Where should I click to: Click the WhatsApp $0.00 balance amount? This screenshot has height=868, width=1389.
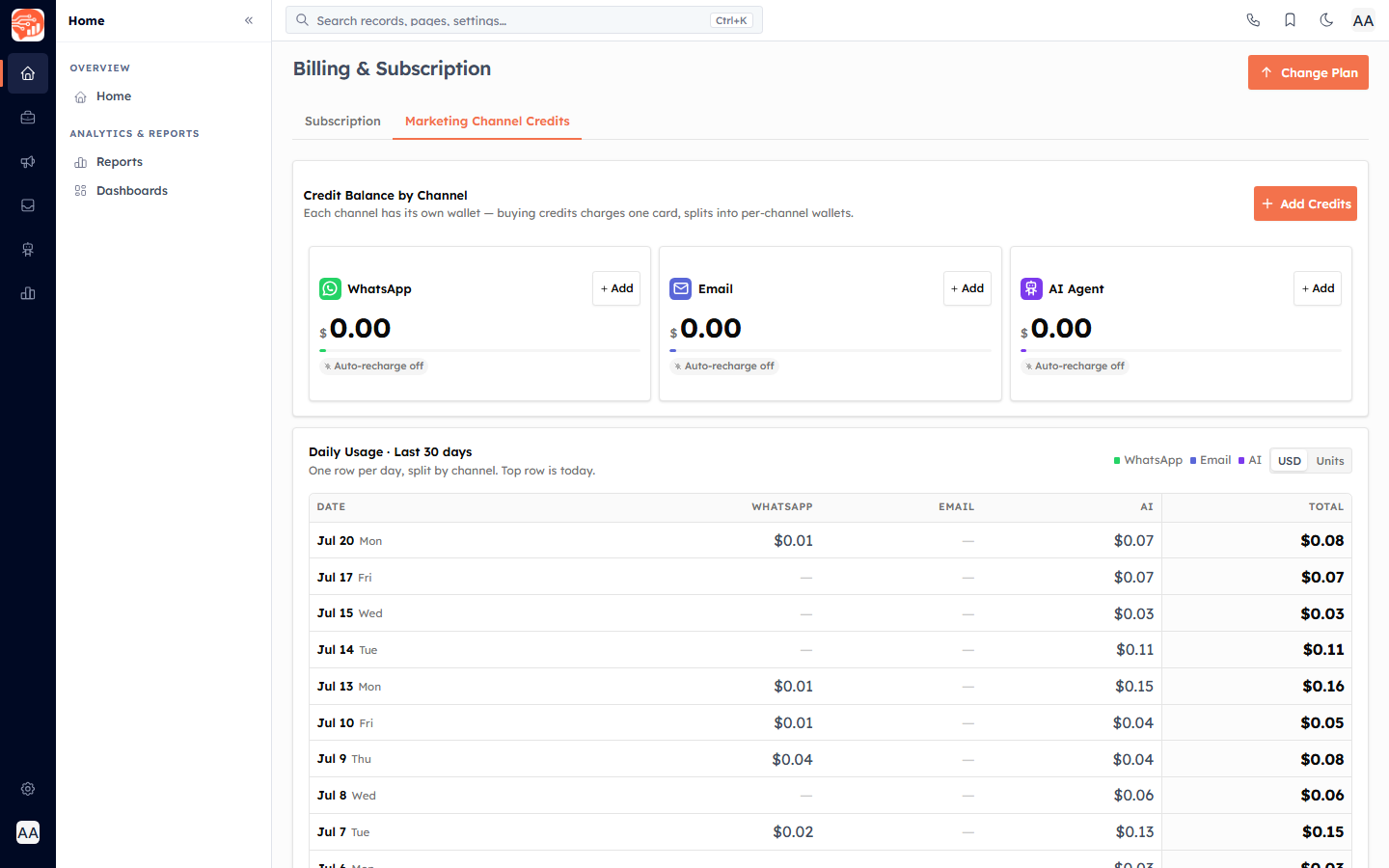pos(355,329)
